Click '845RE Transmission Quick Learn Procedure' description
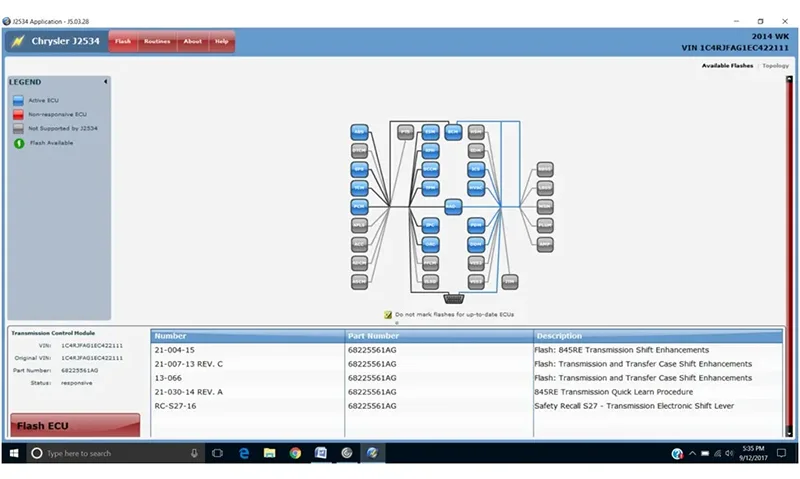 614,392
